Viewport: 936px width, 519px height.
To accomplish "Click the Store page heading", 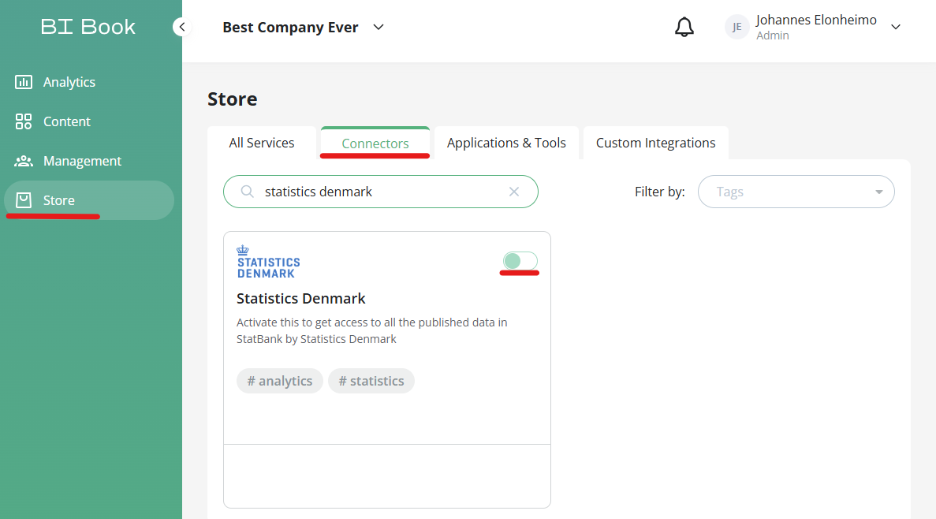I will tap(232, 99).
